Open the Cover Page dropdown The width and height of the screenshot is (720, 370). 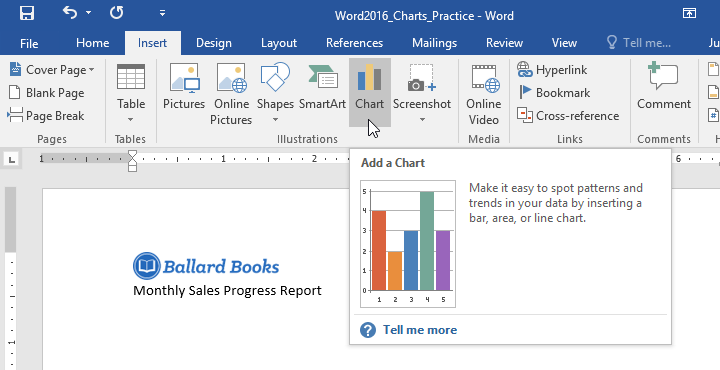[x=52, y=70]
